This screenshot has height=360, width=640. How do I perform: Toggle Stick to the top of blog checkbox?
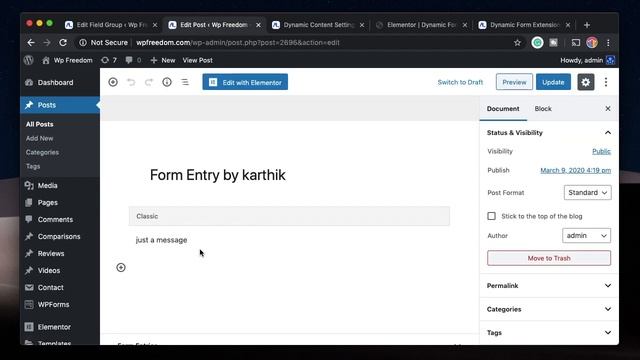click(x=491, y=216)
